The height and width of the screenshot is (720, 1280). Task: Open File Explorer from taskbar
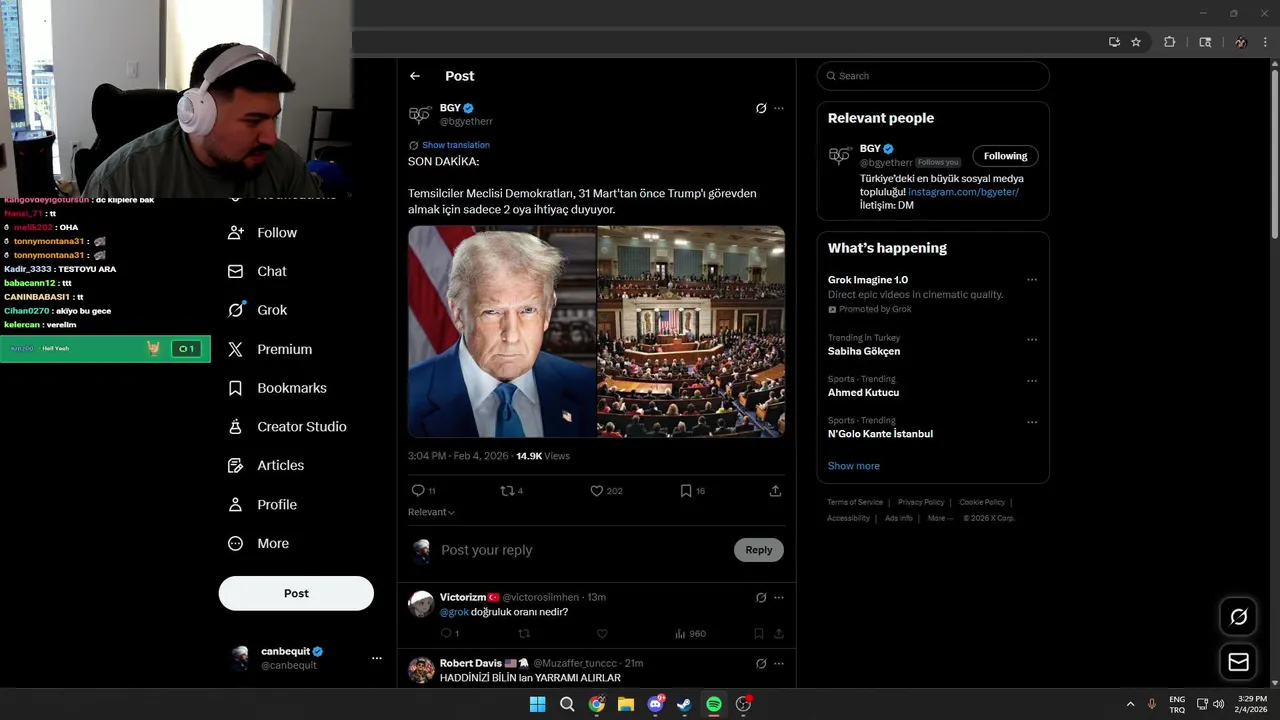(626, 704)
